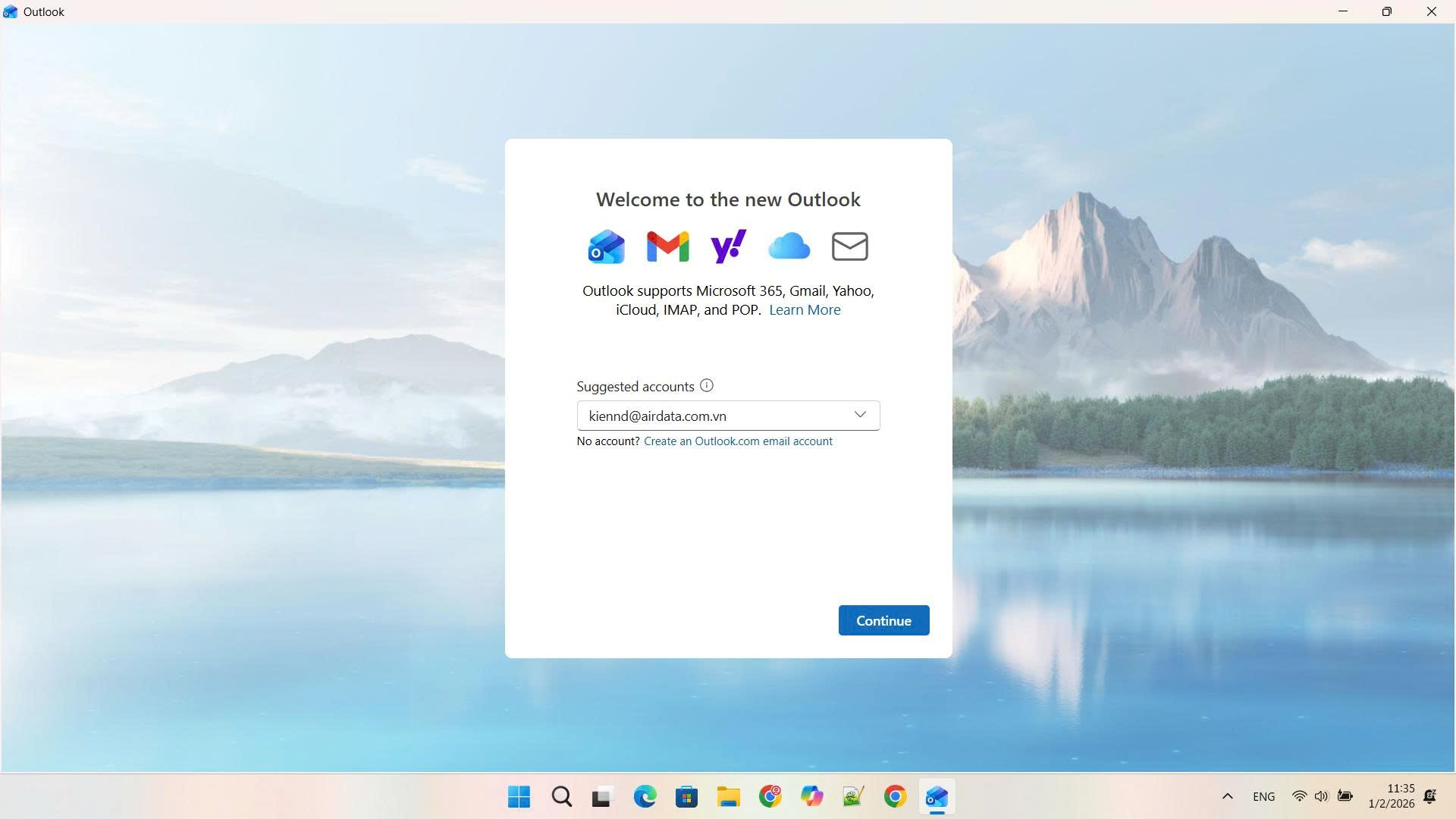
Task: Click the ENG language indicator
Action: click(1263, 796)
